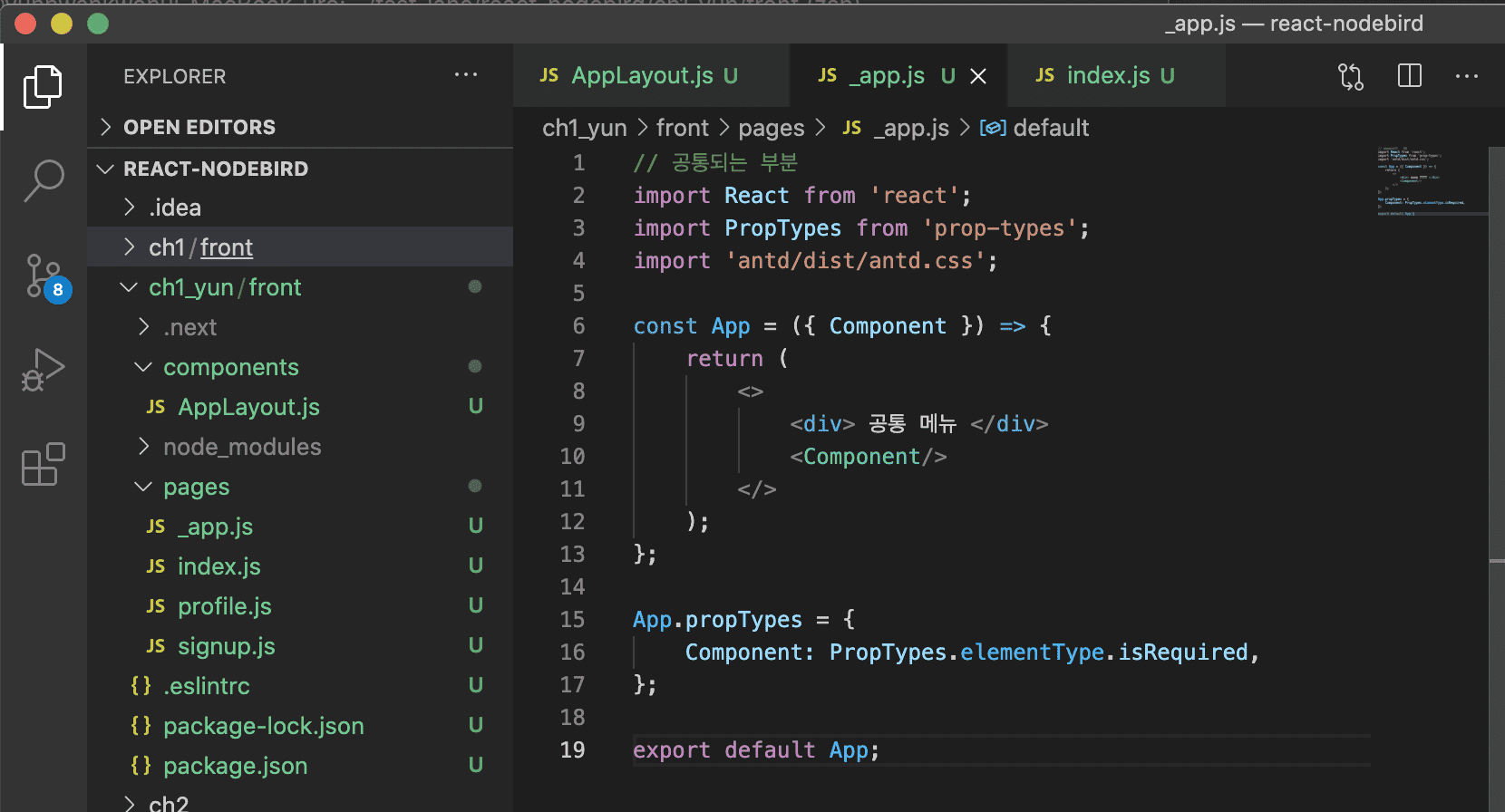Open the Search view icon
This screenshot has width=1505, height=812.
[x=43, y=181]
